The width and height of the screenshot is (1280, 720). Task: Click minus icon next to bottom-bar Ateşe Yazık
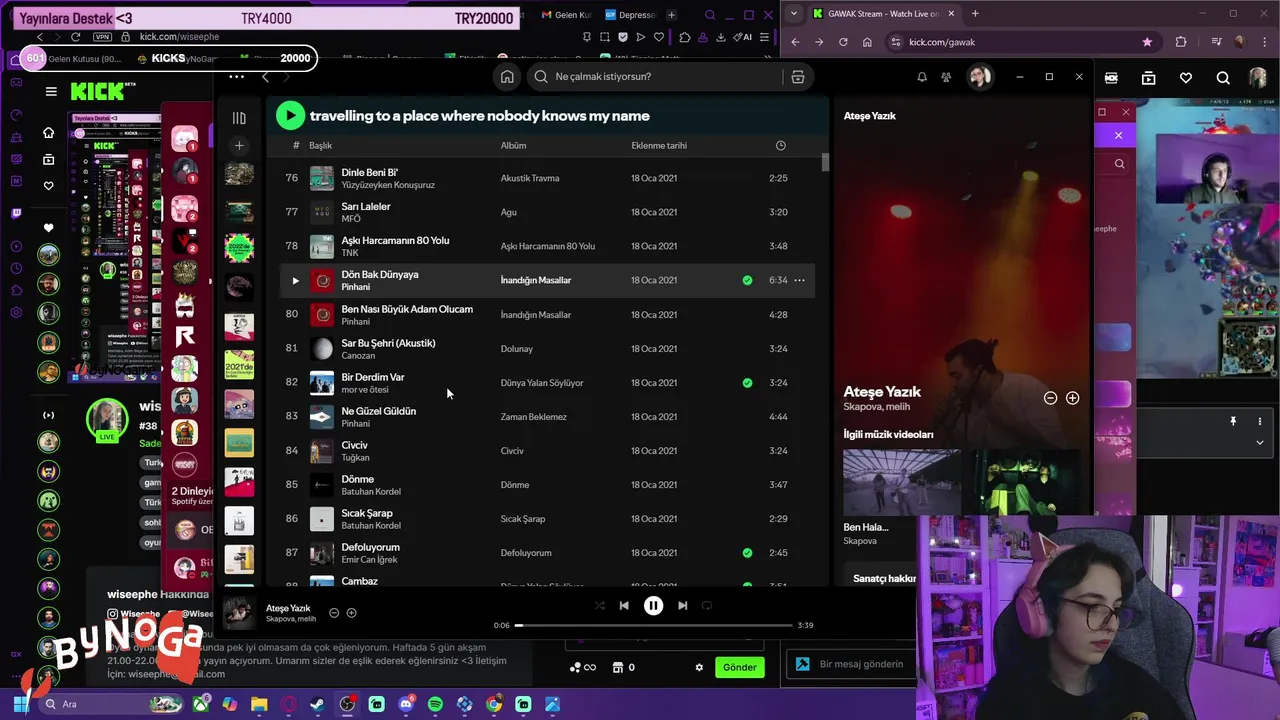click(334, 613)
